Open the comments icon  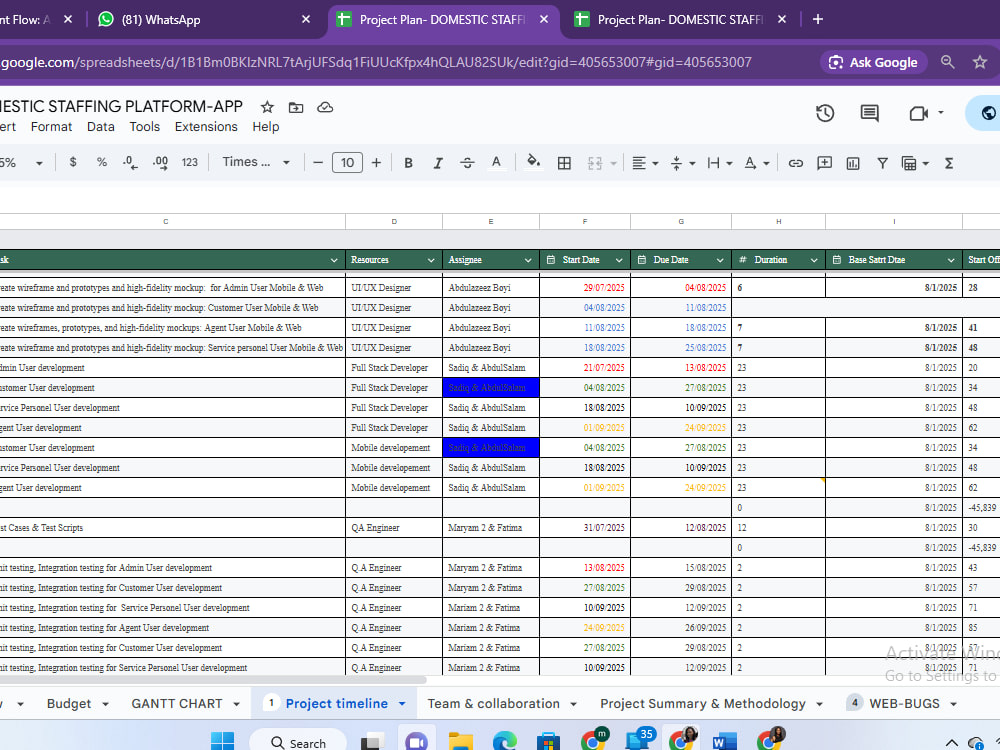[x=869, y=114]
